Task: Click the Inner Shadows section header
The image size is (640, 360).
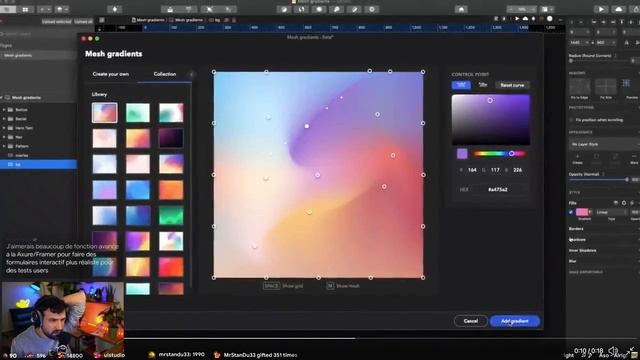Action: (x=582, y=251)
